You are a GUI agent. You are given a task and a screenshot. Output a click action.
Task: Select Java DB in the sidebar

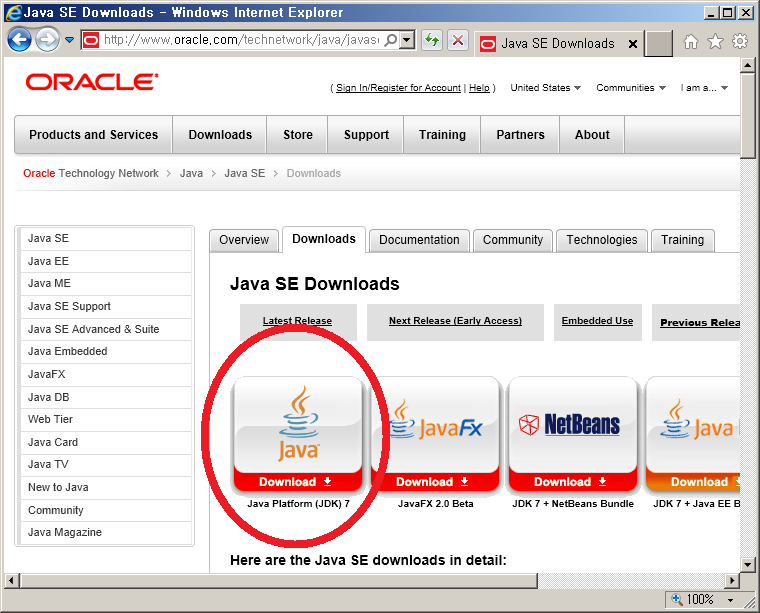point(106,397)
